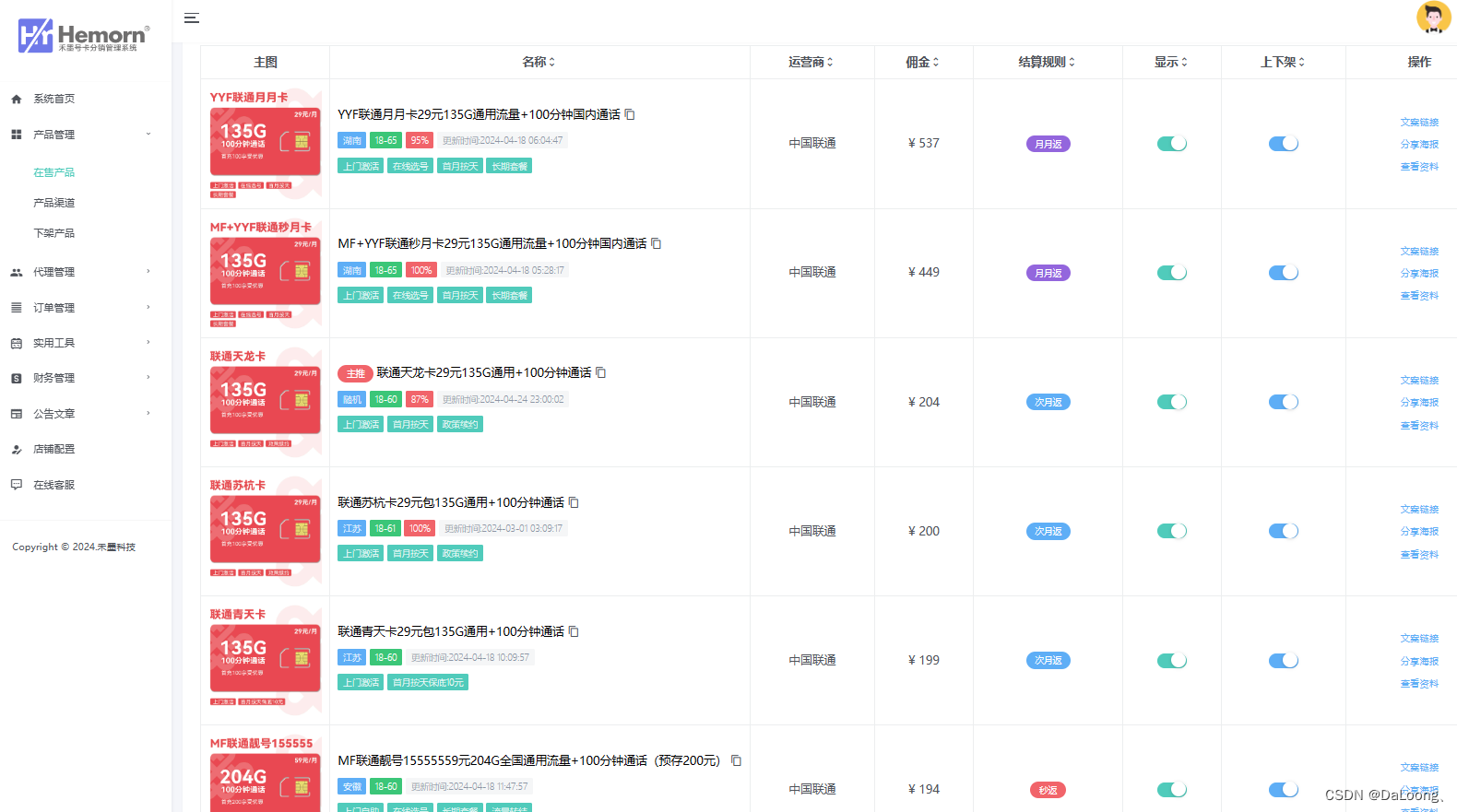Copy name of YYF联通月月卡 product

[630, 114]
